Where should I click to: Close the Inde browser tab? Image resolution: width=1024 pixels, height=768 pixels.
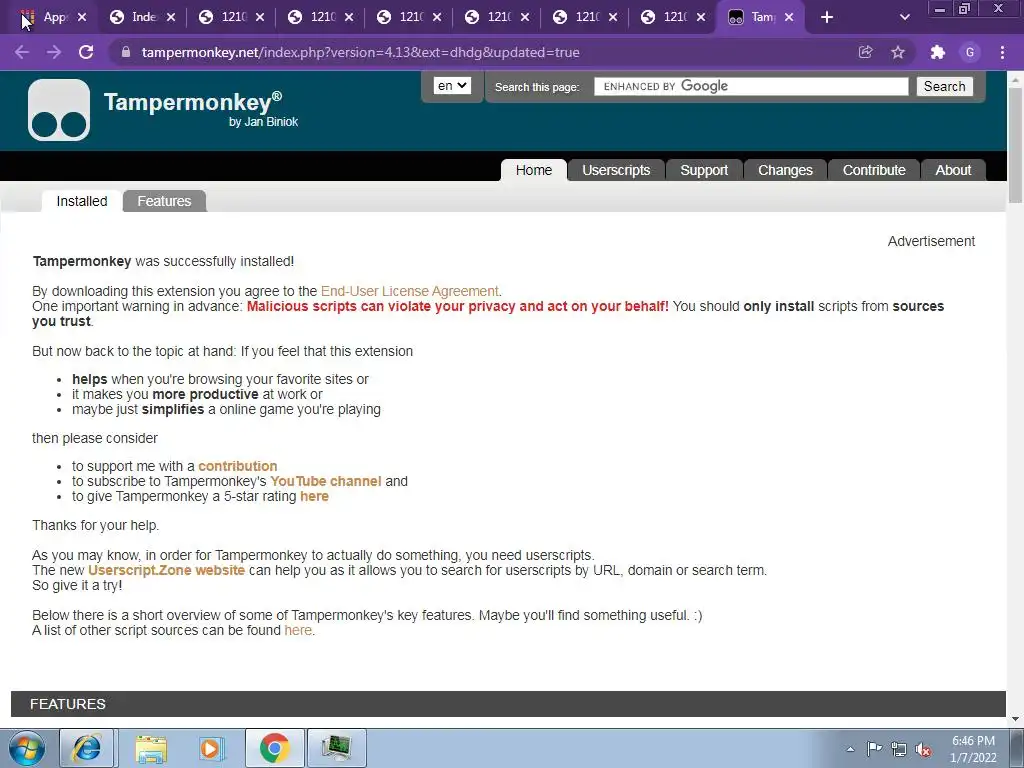click(171, 17)
